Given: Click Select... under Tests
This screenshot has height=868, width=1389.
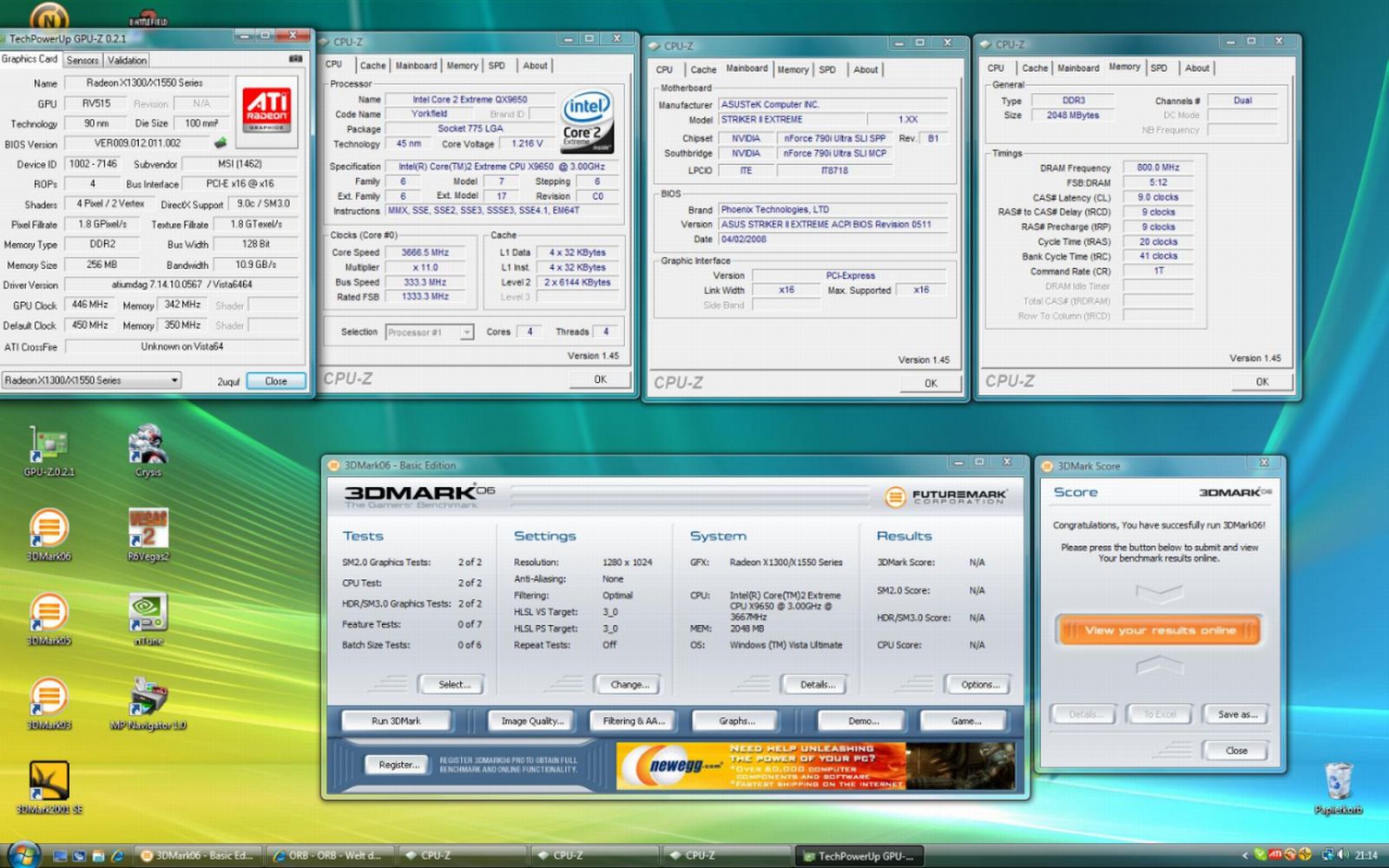Looking at the screenshot, I should (454, 685).
